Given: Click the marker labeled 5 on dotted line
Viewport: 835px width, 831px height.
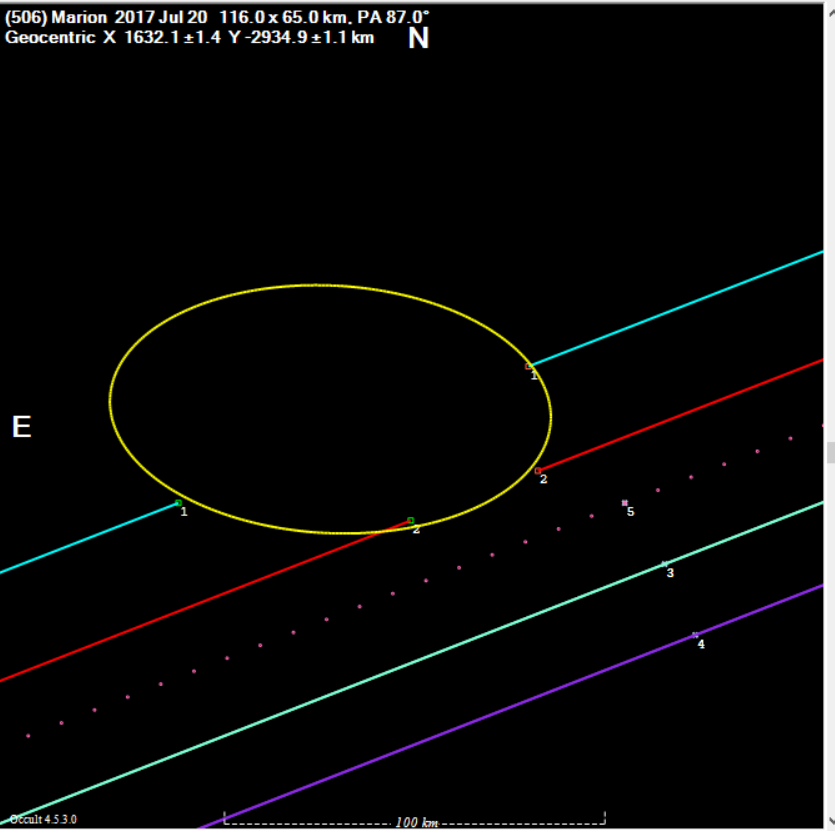Looking at the screenshot, I should pos(625,503).
